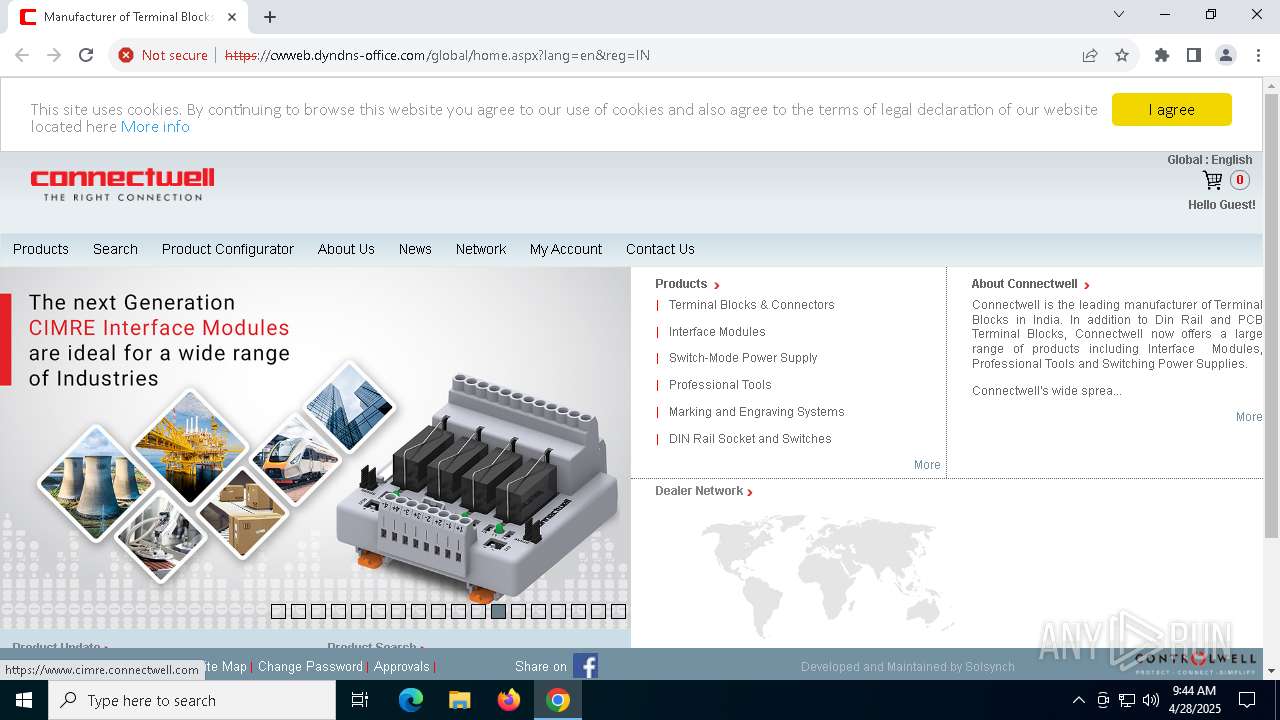Open Terminal Blocks & Connectors link
Image resolution: width=1280 pixels, height=720 pixels.
pos(752,305)
